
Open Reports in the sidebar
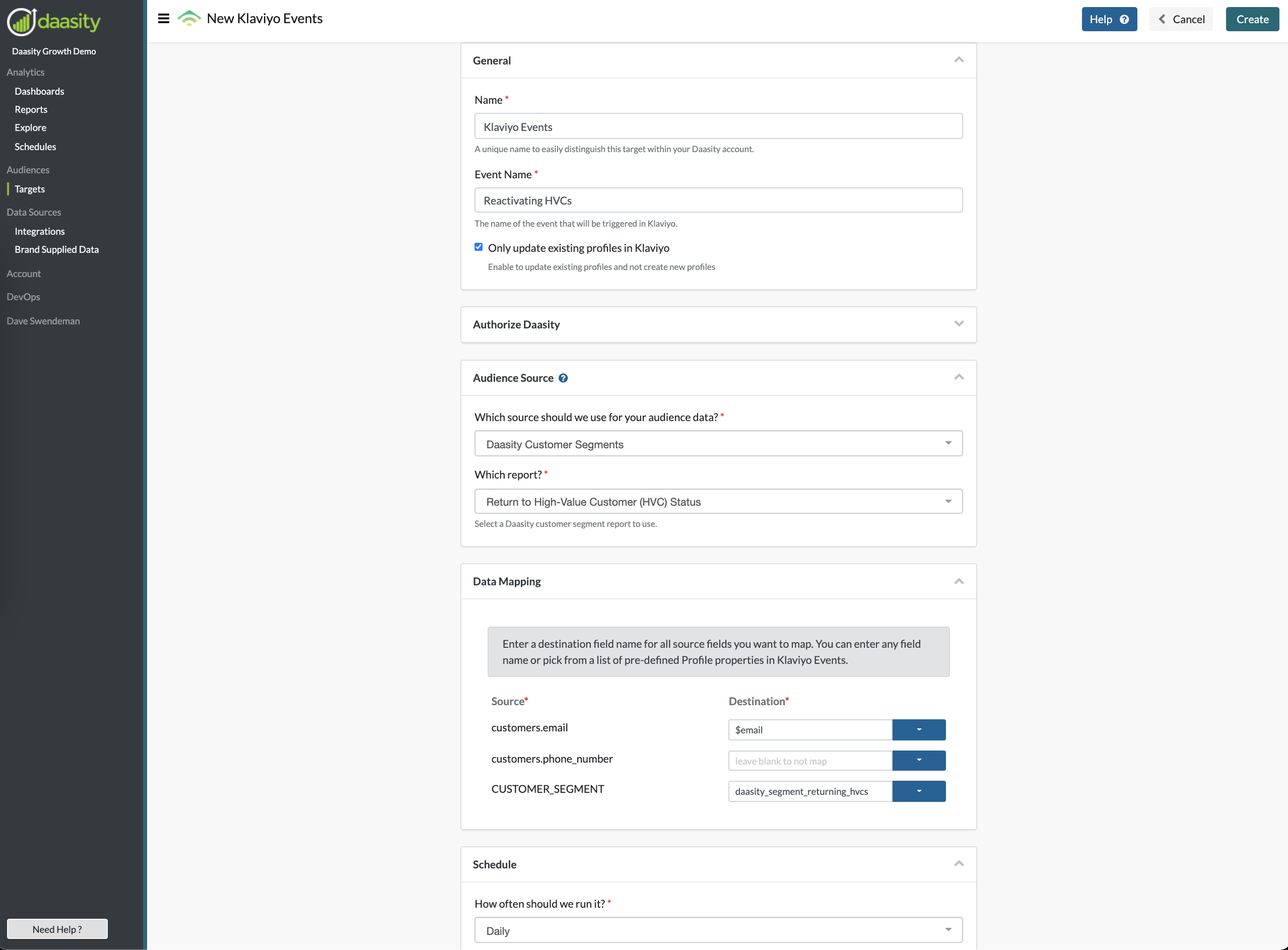pos(31,109)
